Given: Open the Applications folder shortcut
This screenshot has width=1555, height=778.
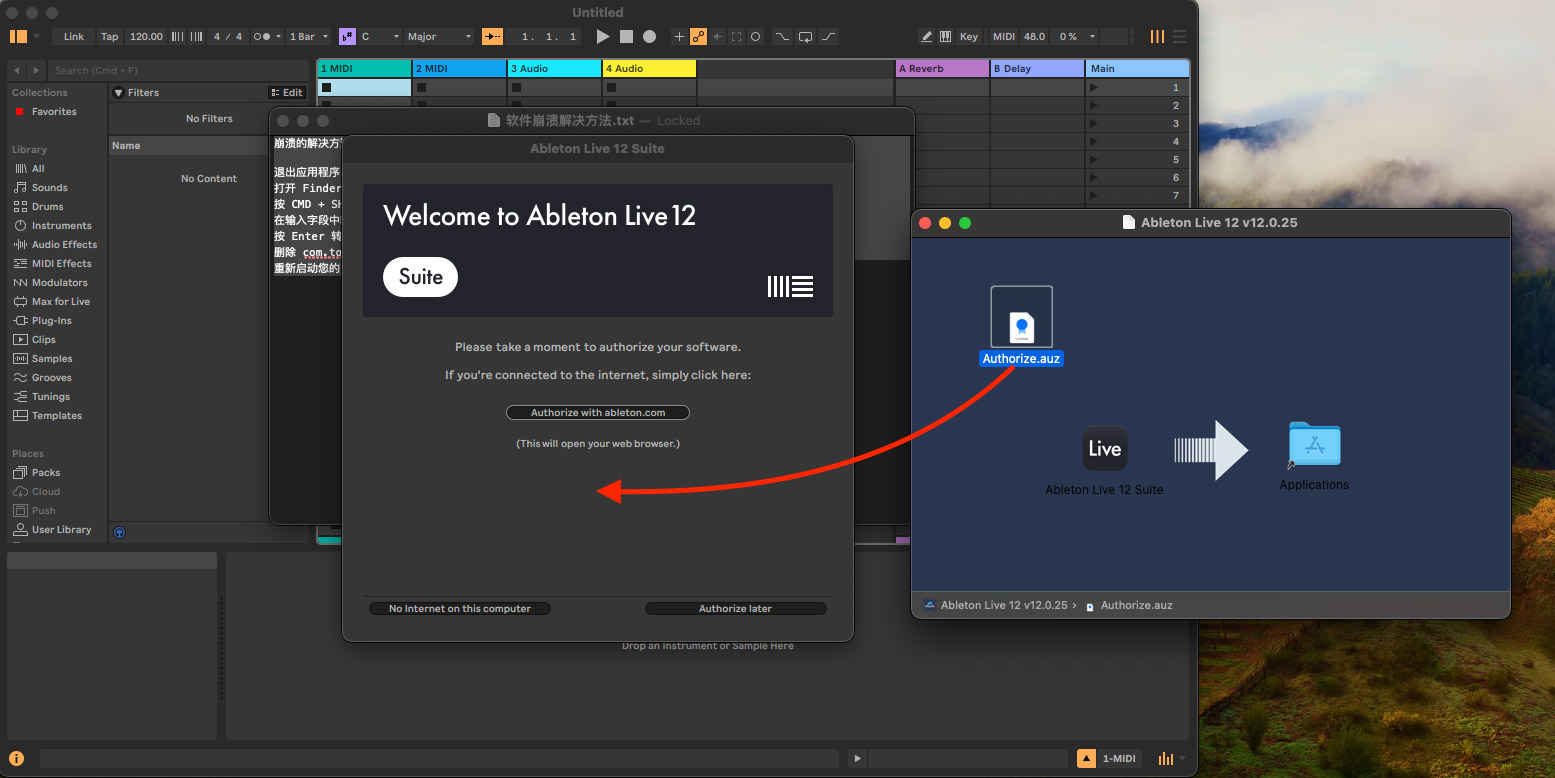Looking at the screenshot, I should click(x=1314, y=446).
